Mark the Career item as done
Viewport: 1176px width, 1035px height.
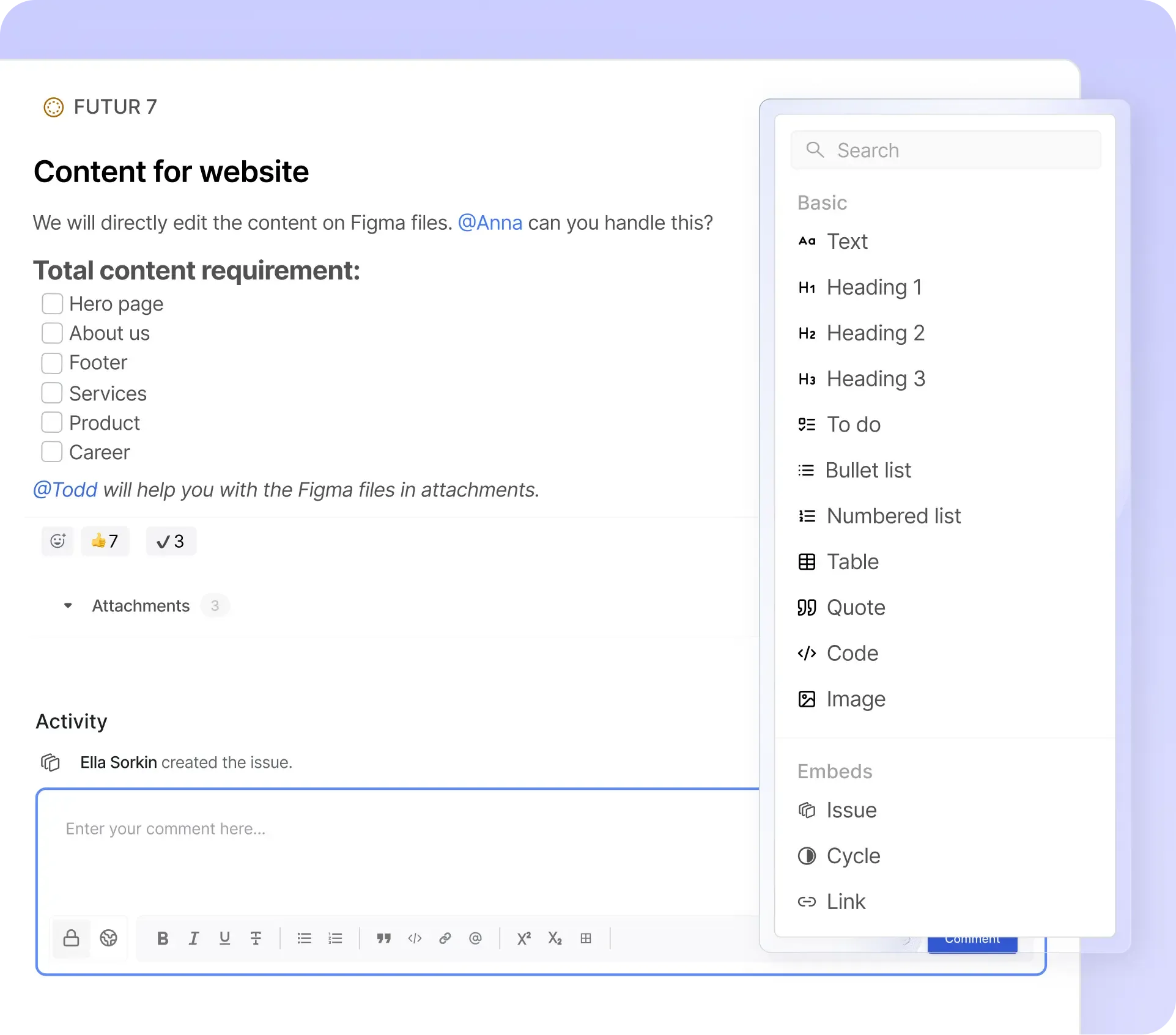pos(52,452)
